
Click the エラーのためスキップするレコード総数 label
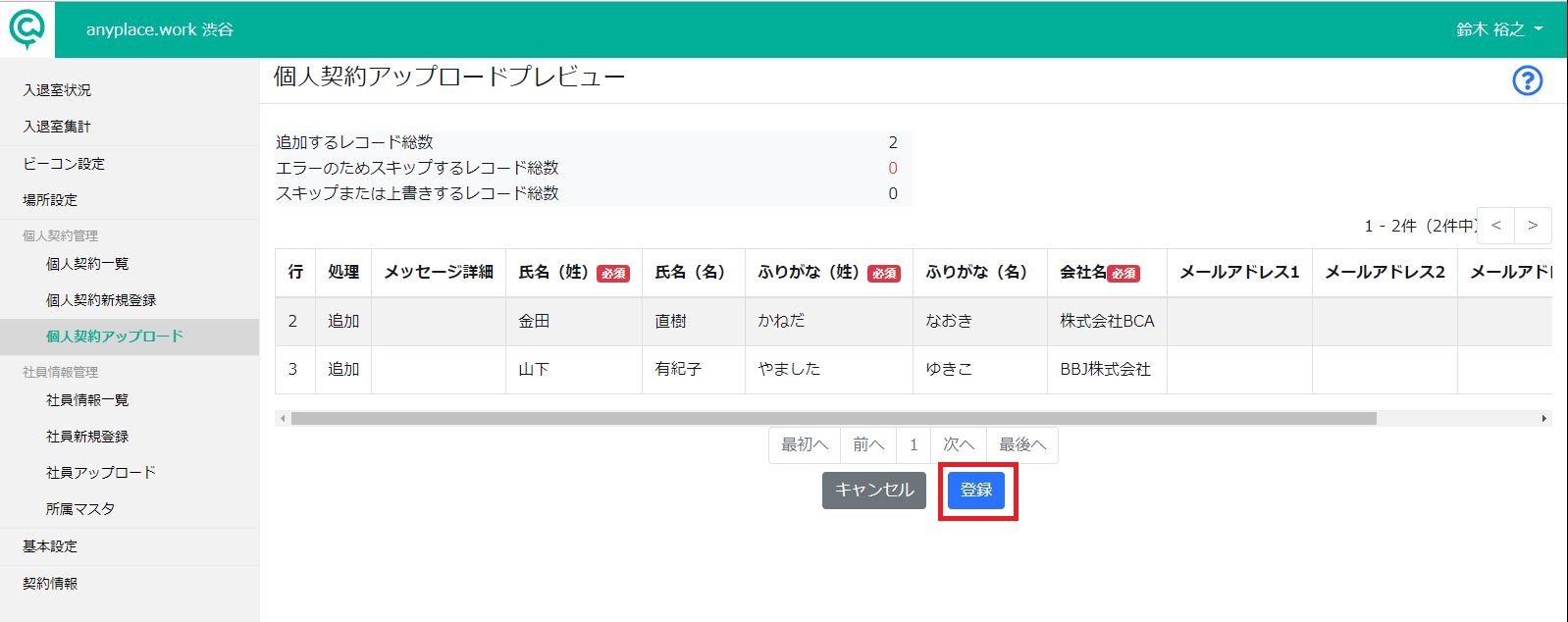[x=417, y=169]
